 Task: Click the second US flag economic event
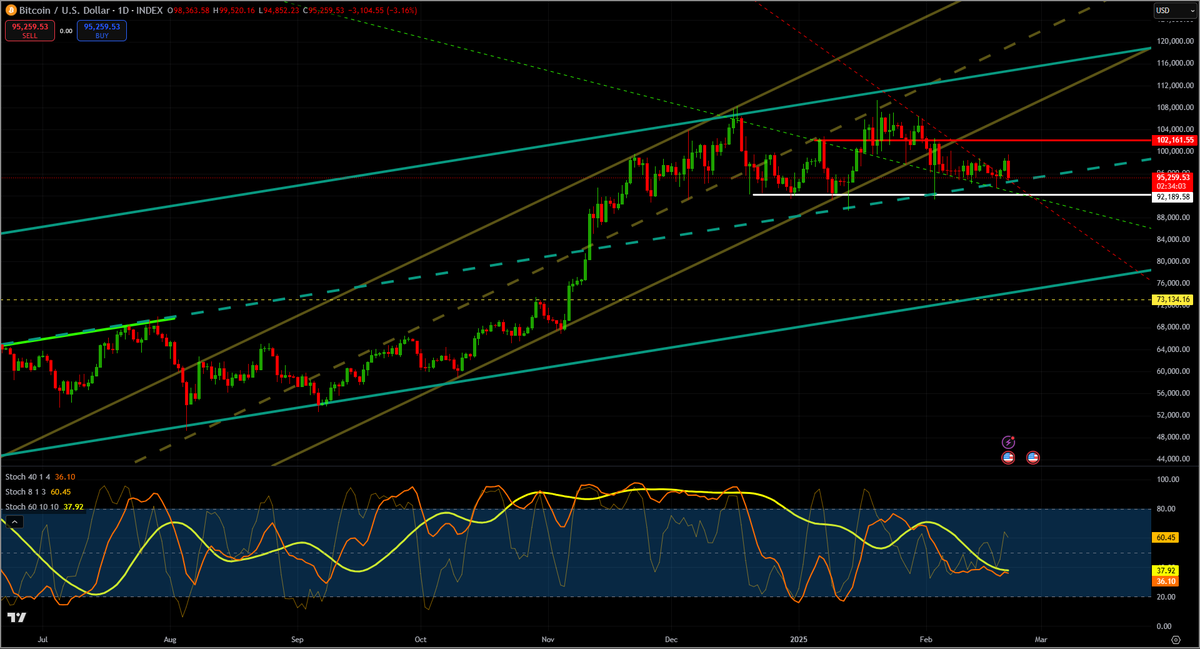[x=1033, y=458]
